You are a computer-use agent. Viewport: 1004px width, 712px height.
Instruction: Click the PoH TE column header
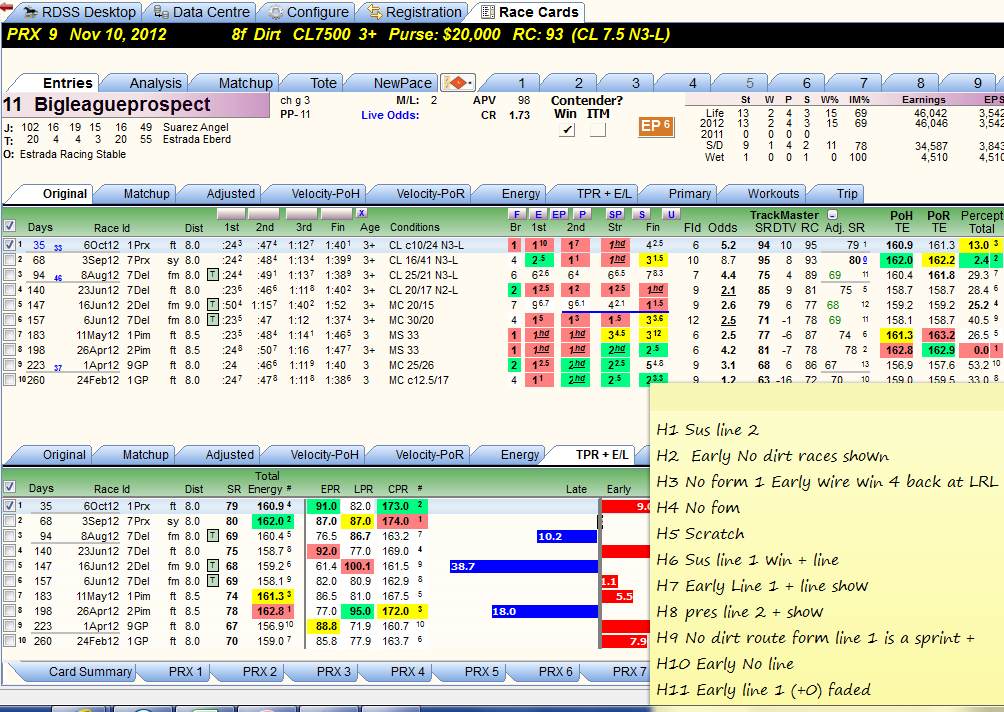(x=901, y=222)
